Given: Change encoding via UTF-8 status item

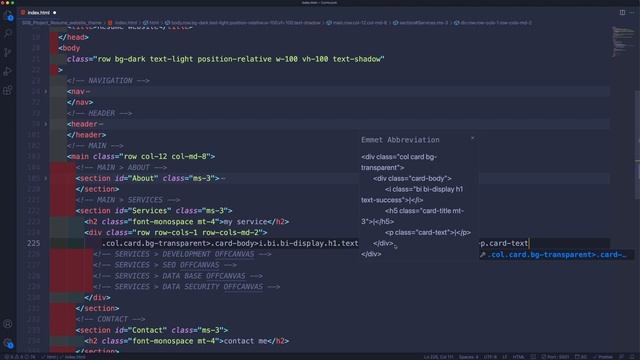Looking at the screenshot, I should 490,357.
